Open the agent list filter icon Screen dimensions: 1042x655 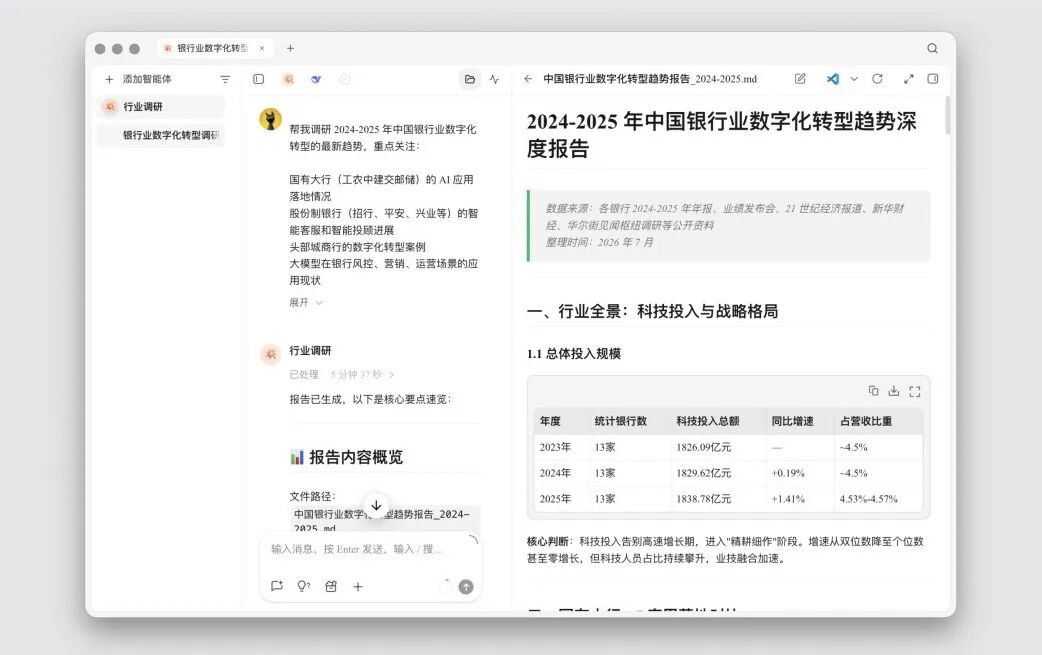tap(225, 79)
